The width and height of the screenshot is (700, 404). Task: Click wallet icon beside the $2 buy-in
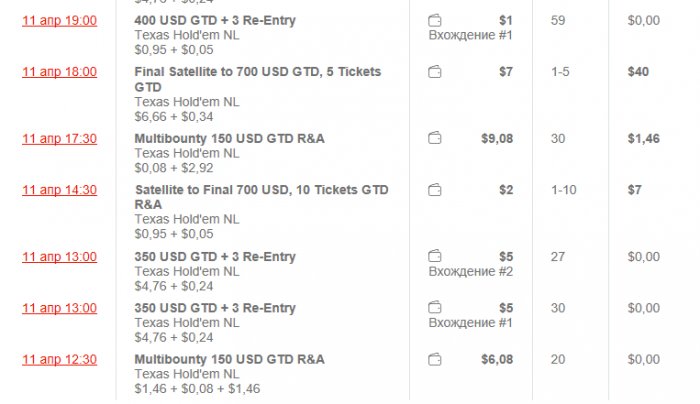[x=435, y=190]
